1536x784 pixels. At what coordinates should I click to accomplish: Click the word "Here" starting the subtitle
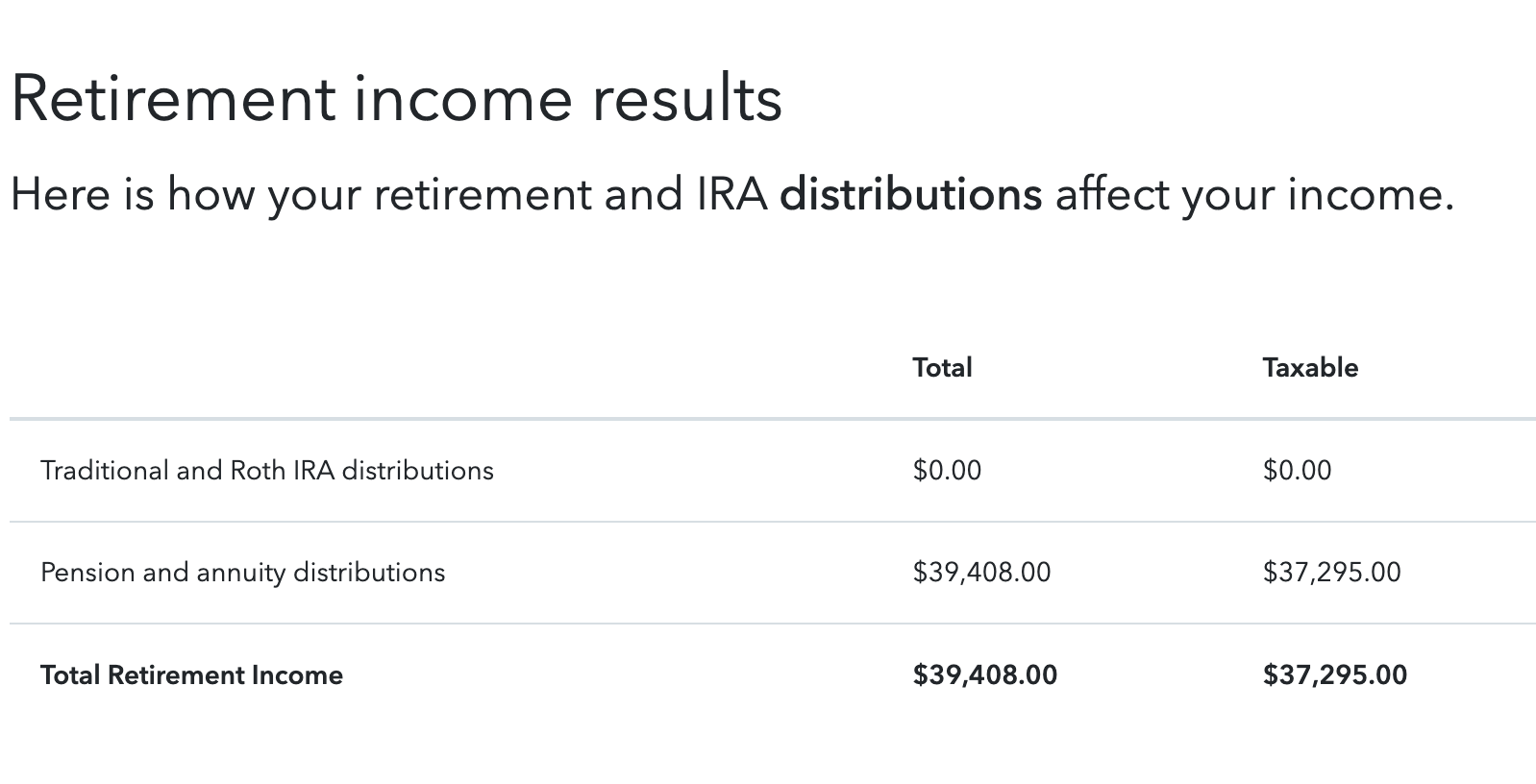point(59,195)
